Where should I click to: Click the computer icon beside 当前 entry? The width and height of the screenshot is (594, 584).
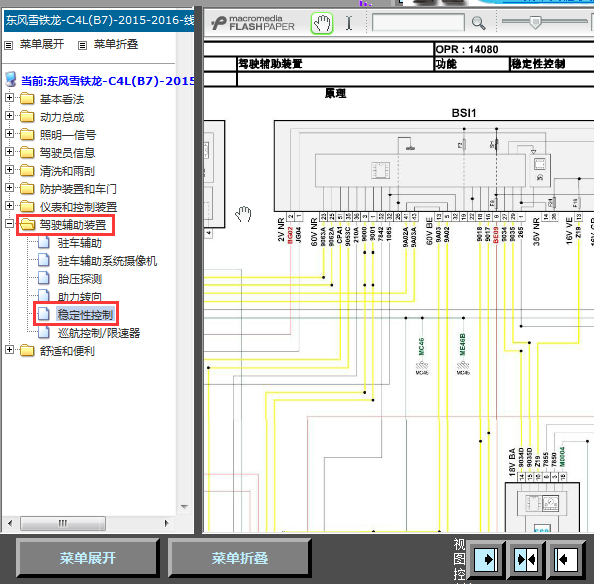[11, 80]
